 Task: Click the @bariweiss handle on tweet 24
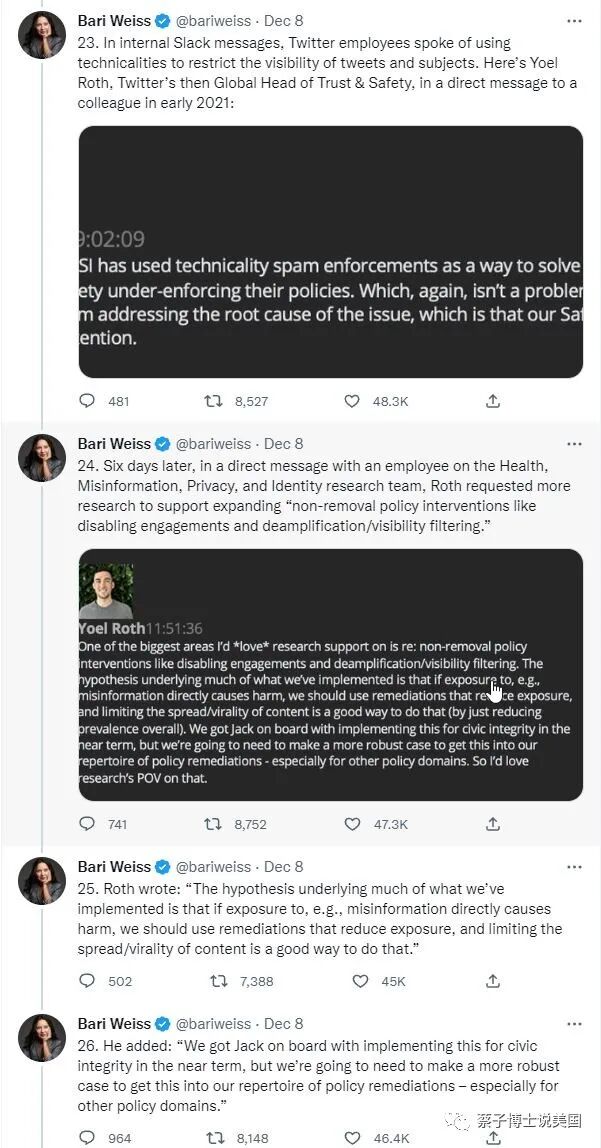tap(214, 444)
